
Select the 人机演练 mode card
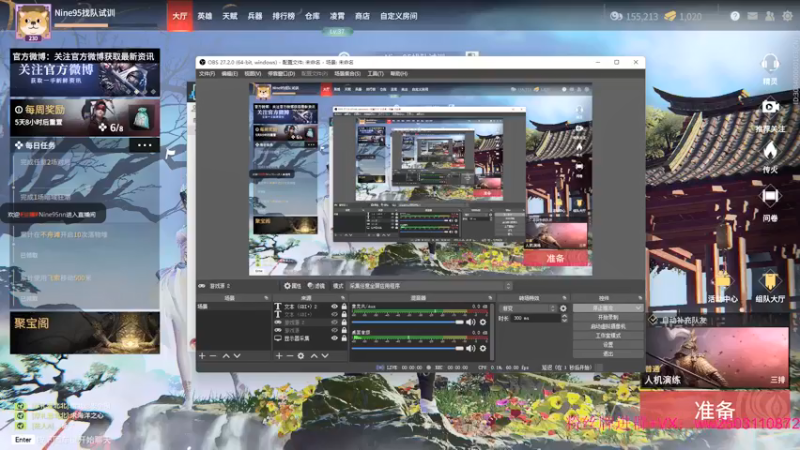[x=717, y=357]
